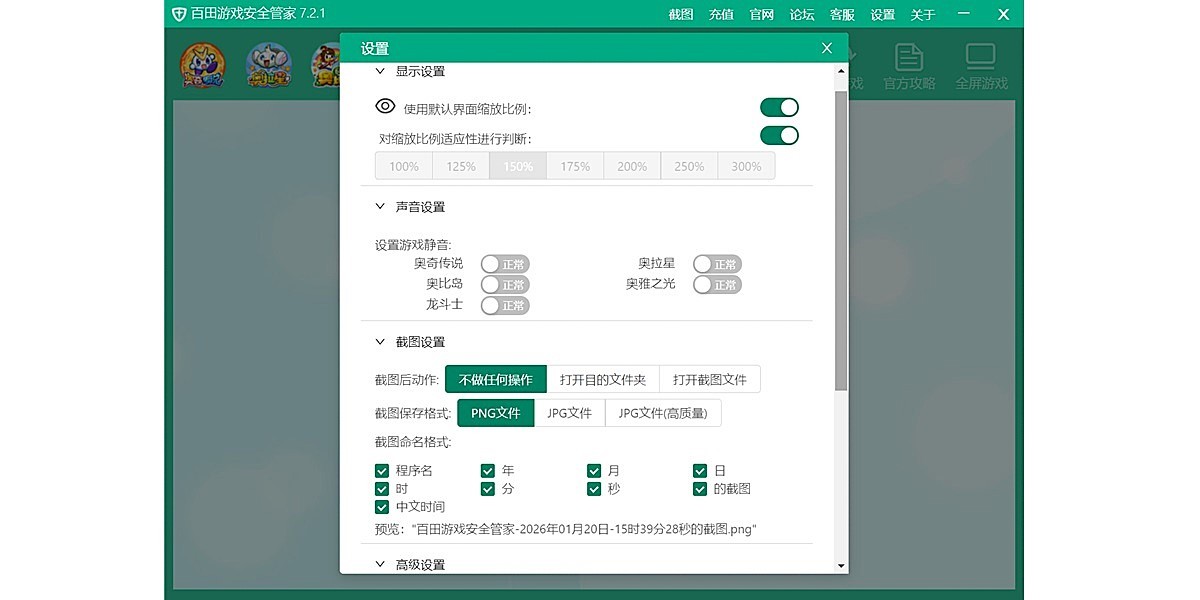Click the green shield app logo
The width and height of the screenshot is (1200, 600).
pyautogui.click(x=179, y=14)
